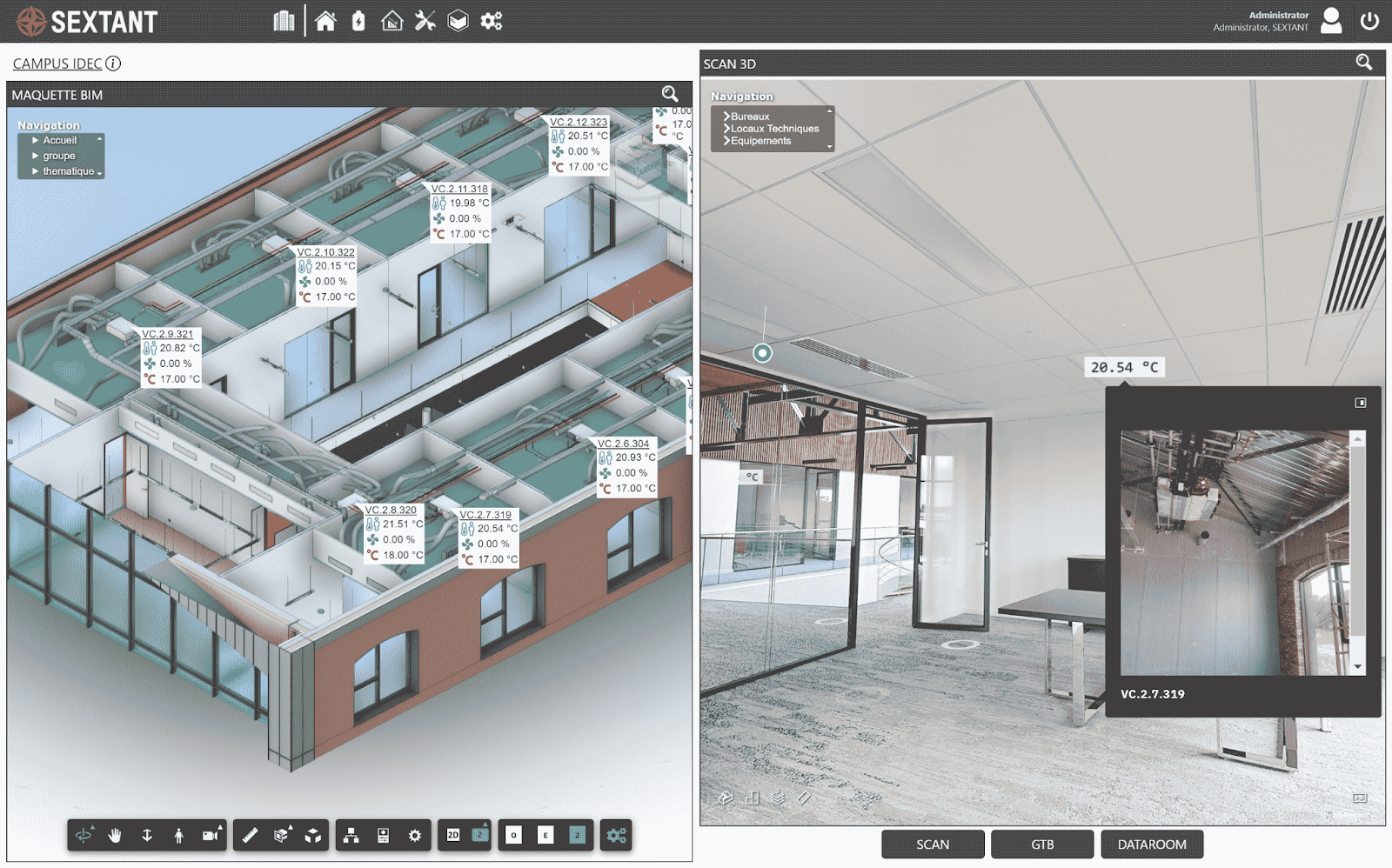
Task: Open the BIM viewer gear settings icon
Action: coord(415,835)
